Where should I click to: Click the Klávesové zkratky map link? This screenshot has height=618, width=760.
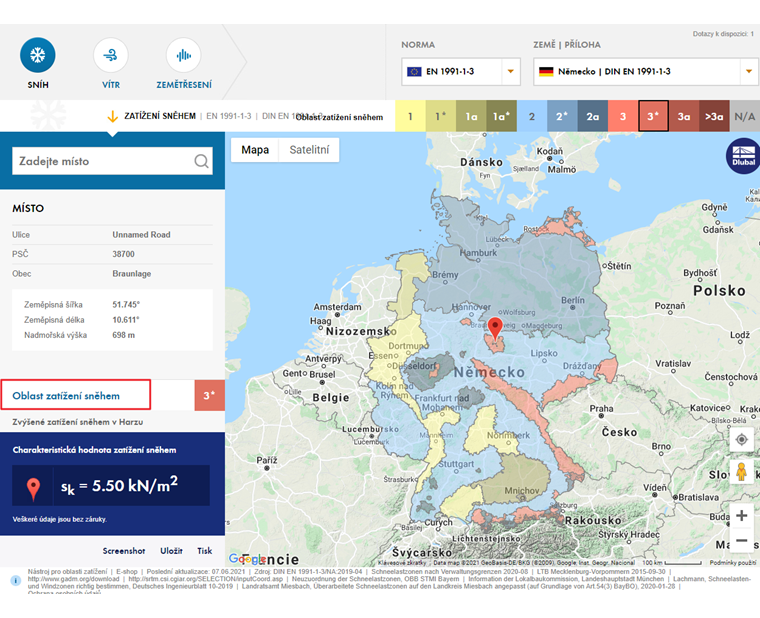[x=402, y=563]
